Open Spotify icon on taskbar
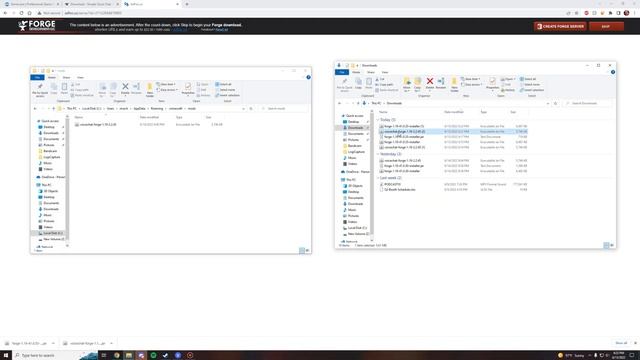Screen dimensions: 640x360 [x=153, y=356]
